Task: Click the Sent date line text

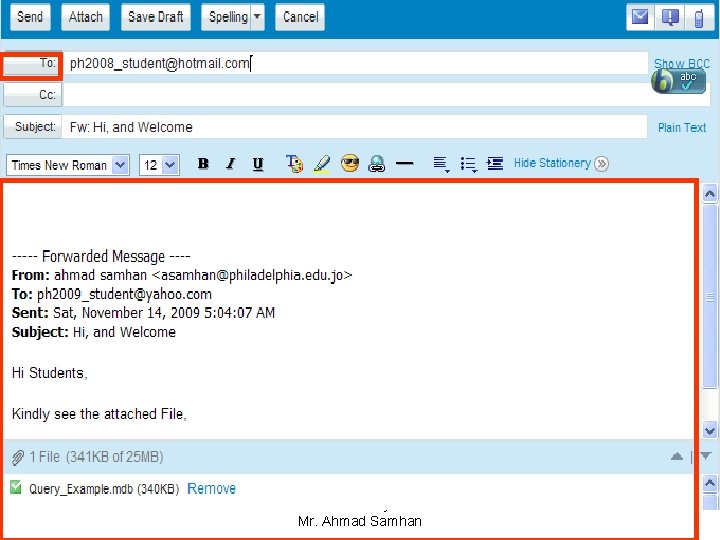Action: click(143, 313)
